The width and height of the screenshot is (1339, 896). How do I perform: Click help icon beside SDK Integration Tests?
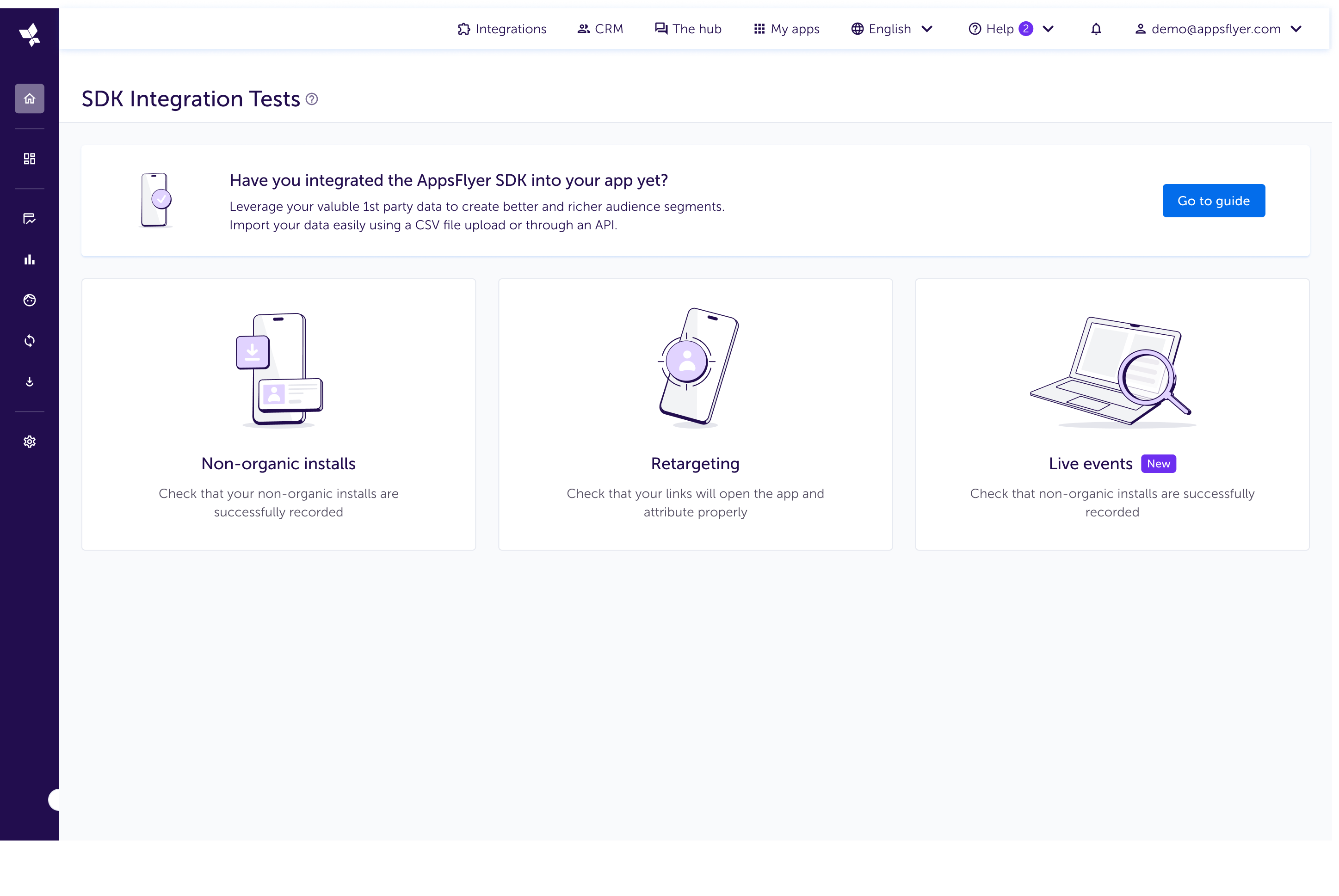311,99
